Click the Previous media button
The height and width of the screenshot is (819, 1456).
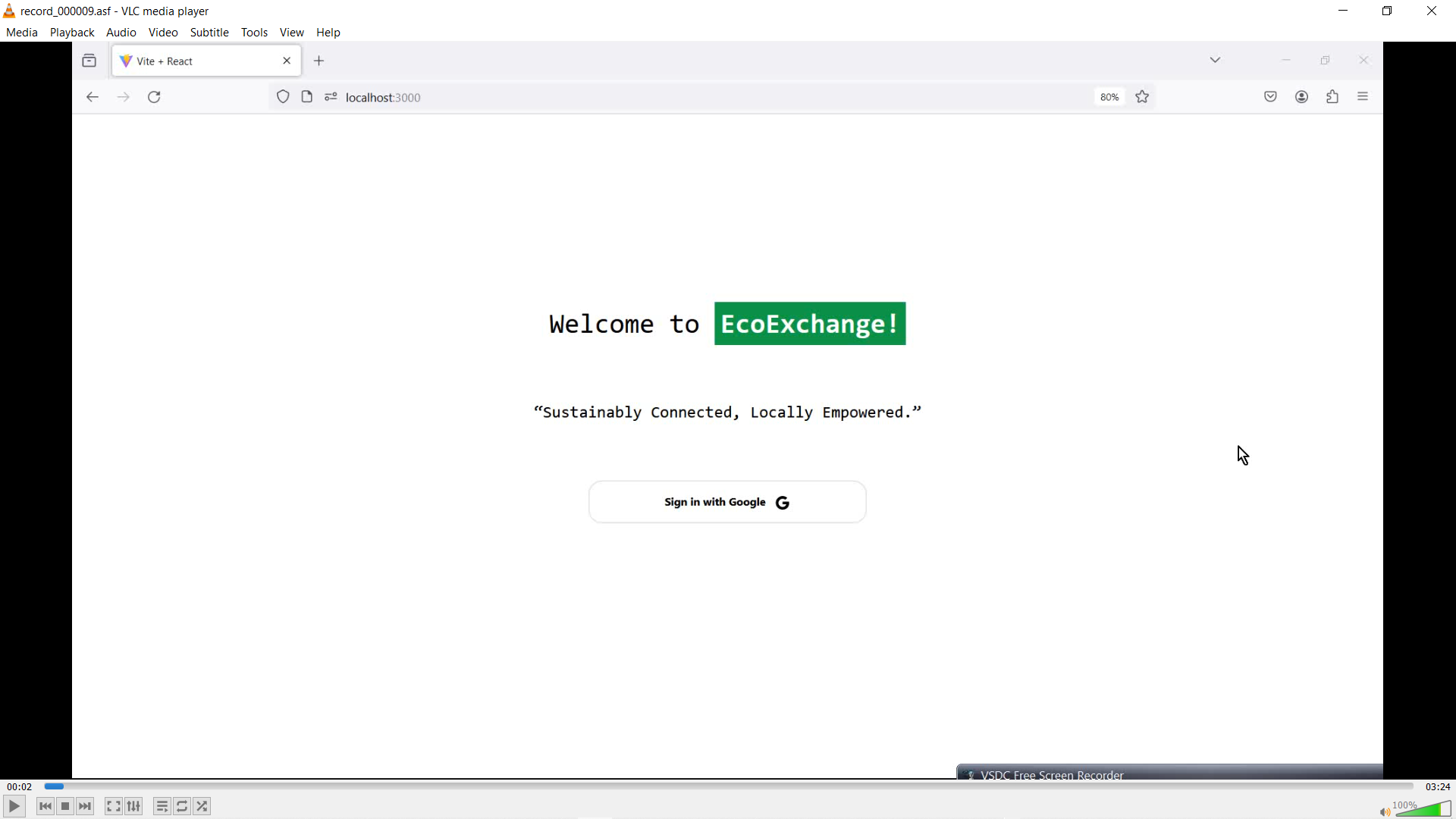[x=45, y=806]
